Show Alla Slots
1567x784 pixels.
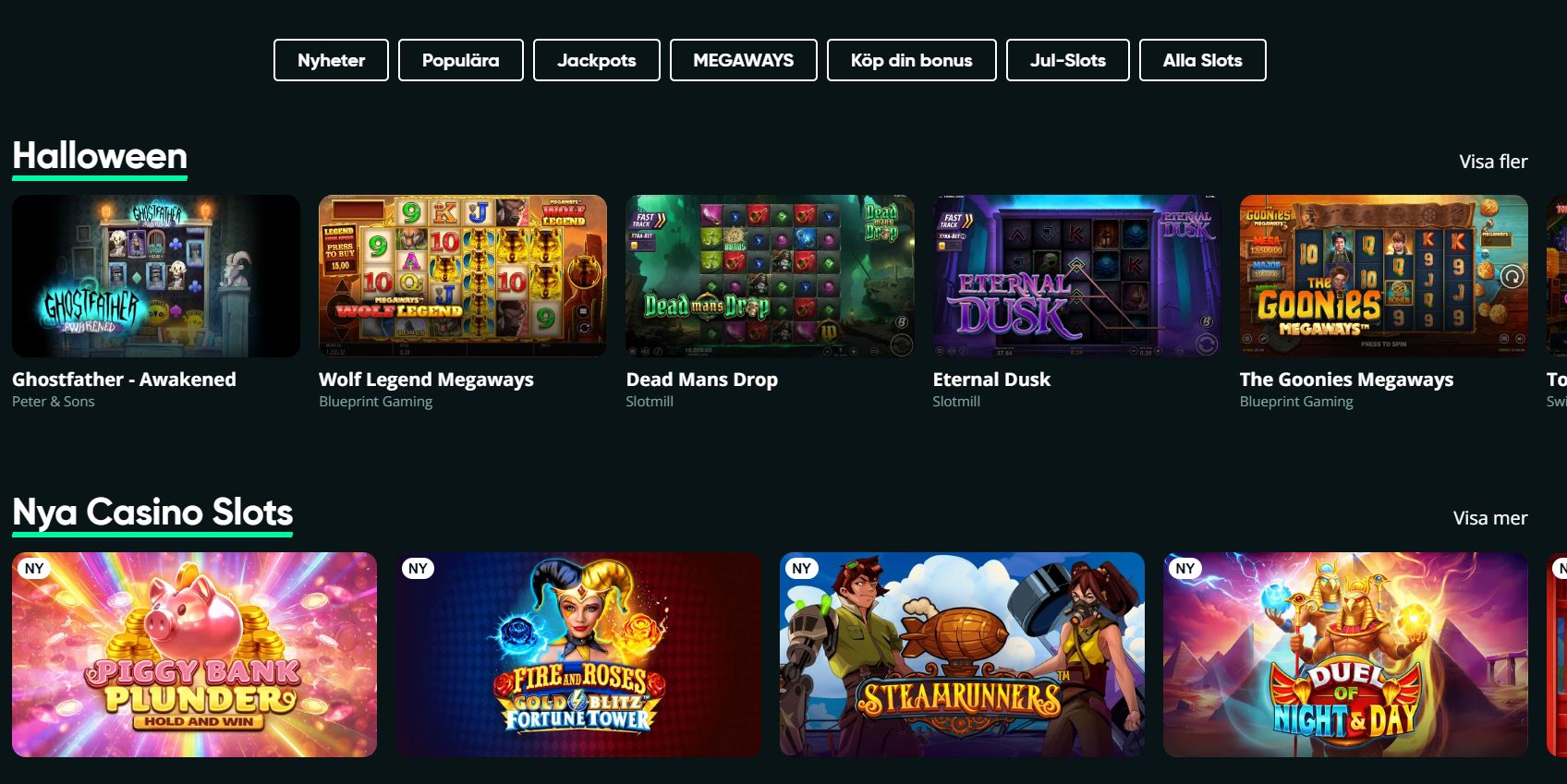coord(1203,60)
